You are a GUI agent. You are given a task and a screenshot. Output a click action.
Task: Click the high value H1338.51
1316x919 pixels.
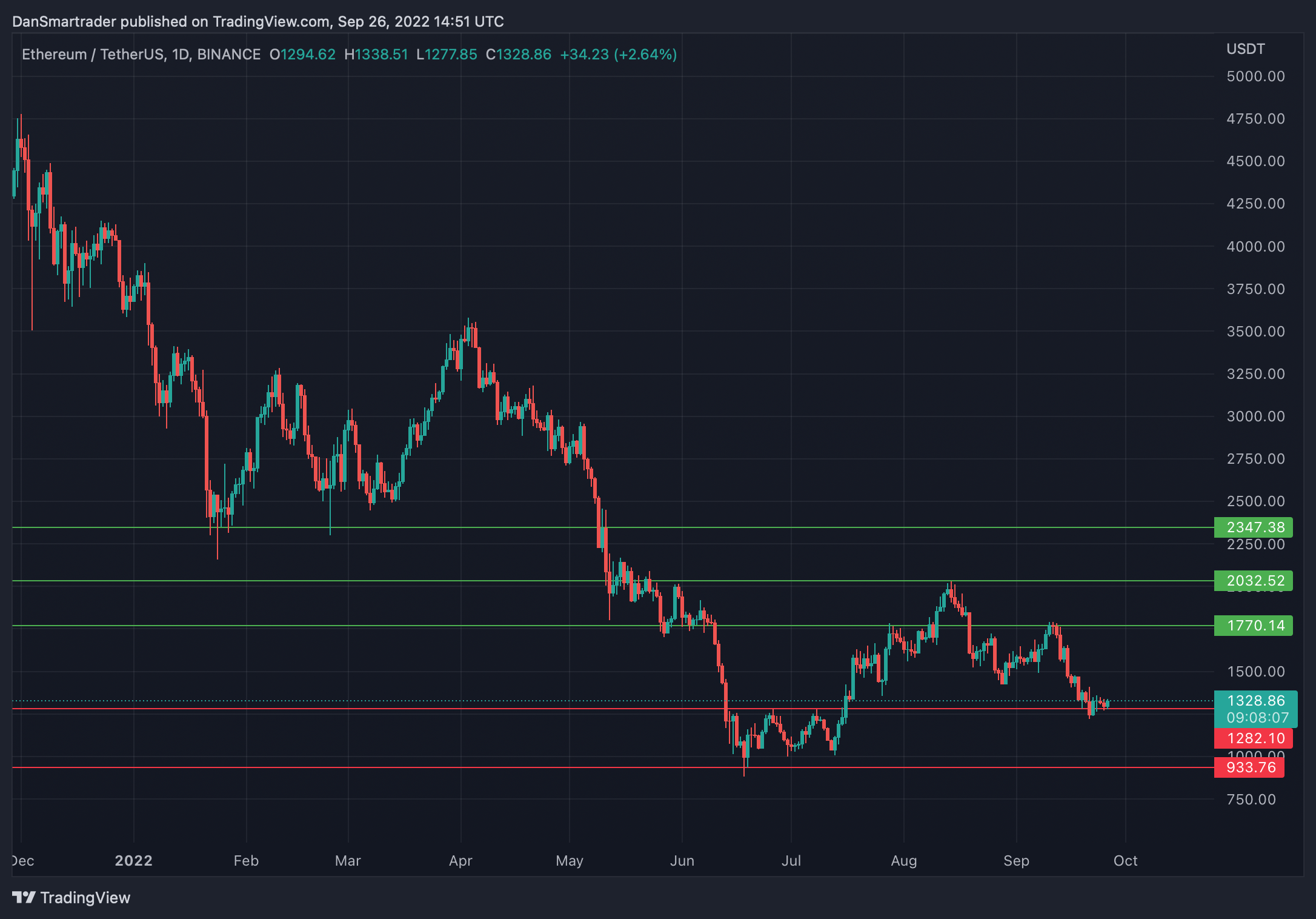376,55
